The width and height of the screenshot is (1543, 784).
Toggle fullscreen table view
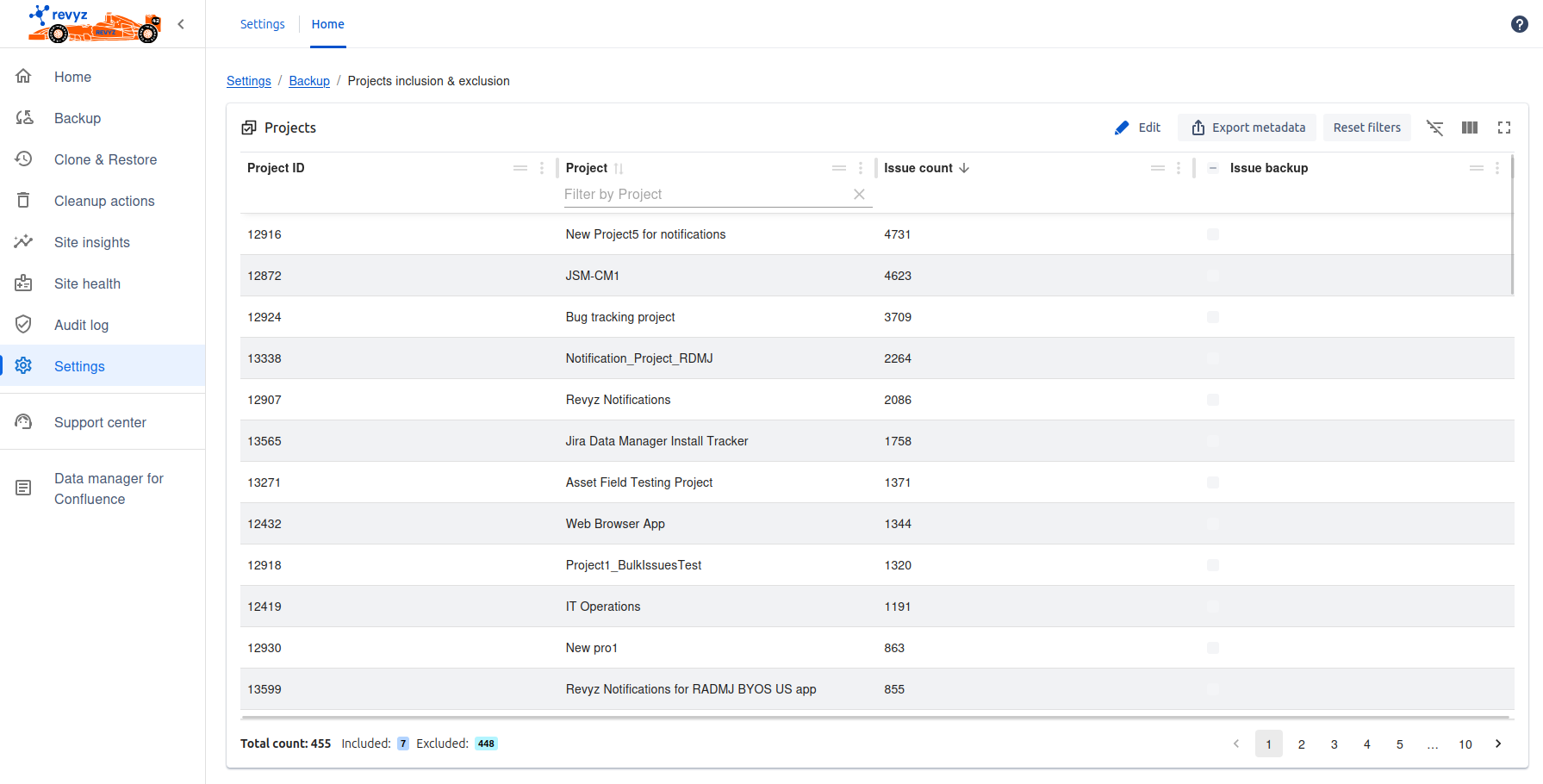(x=1504, y=128)
